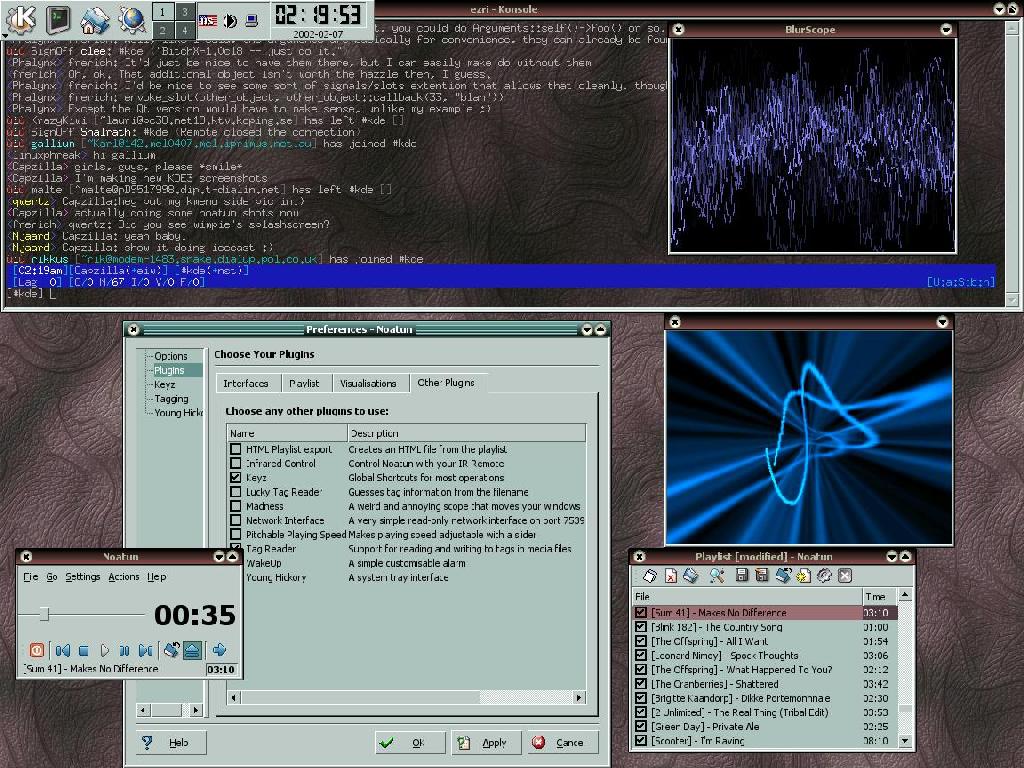
Task: Pause playback in the Noatun player
Action: point(124,650)
